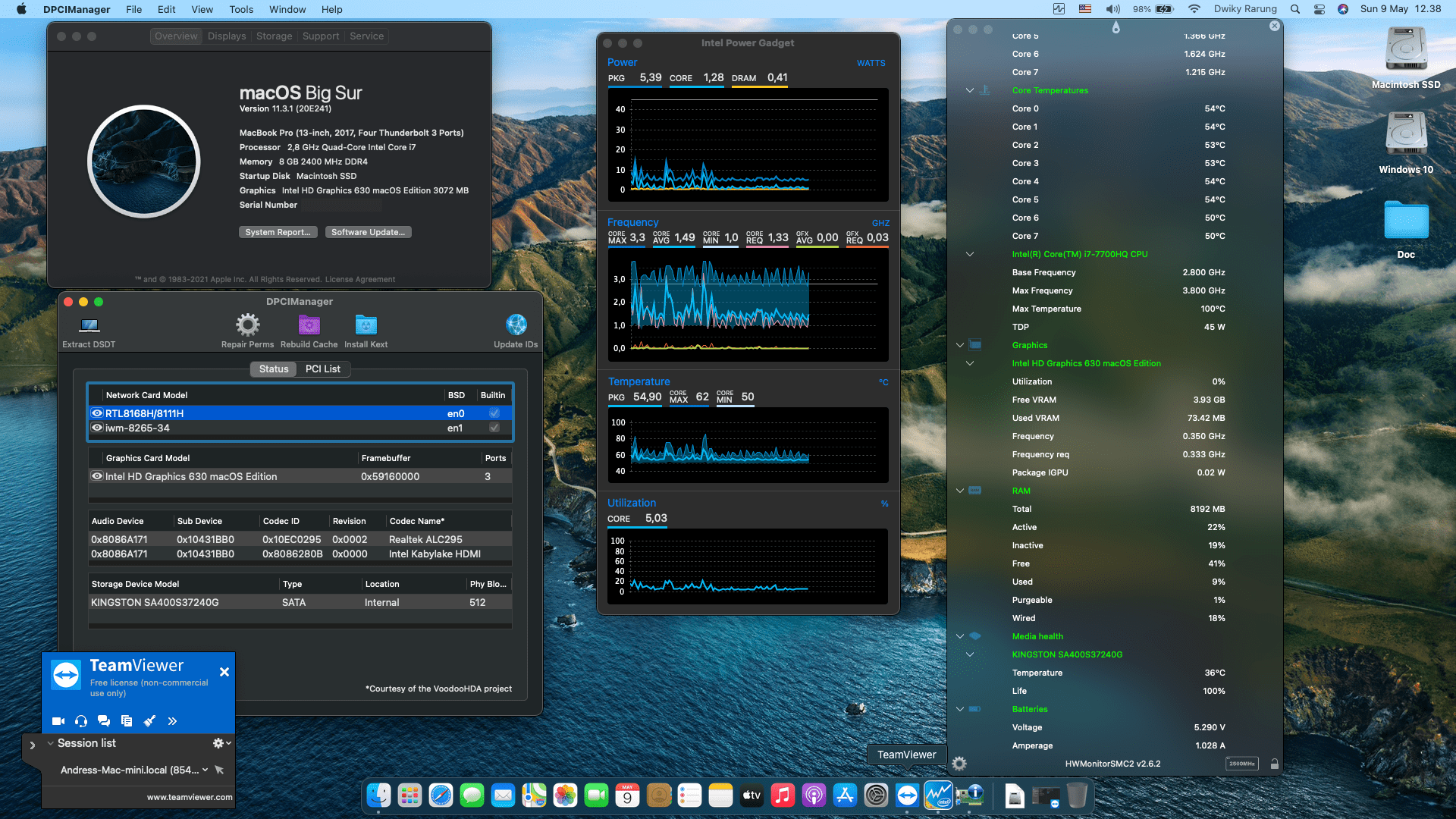1456x819 pixels.
Task: Open the Music app in dock
Action: pyautogui.click(x=783, y=795)
